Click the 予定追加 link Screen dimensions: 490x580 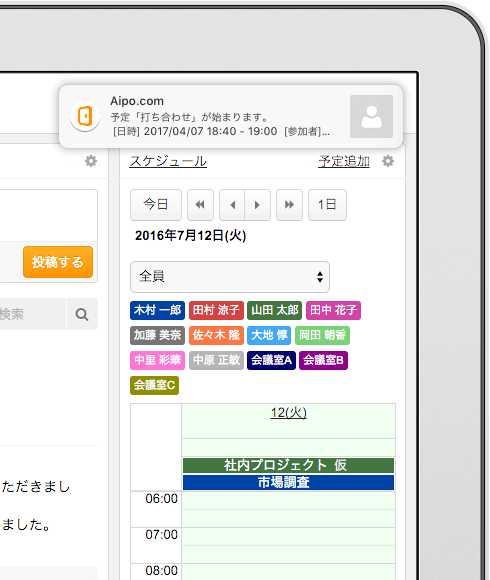(344, 161)
